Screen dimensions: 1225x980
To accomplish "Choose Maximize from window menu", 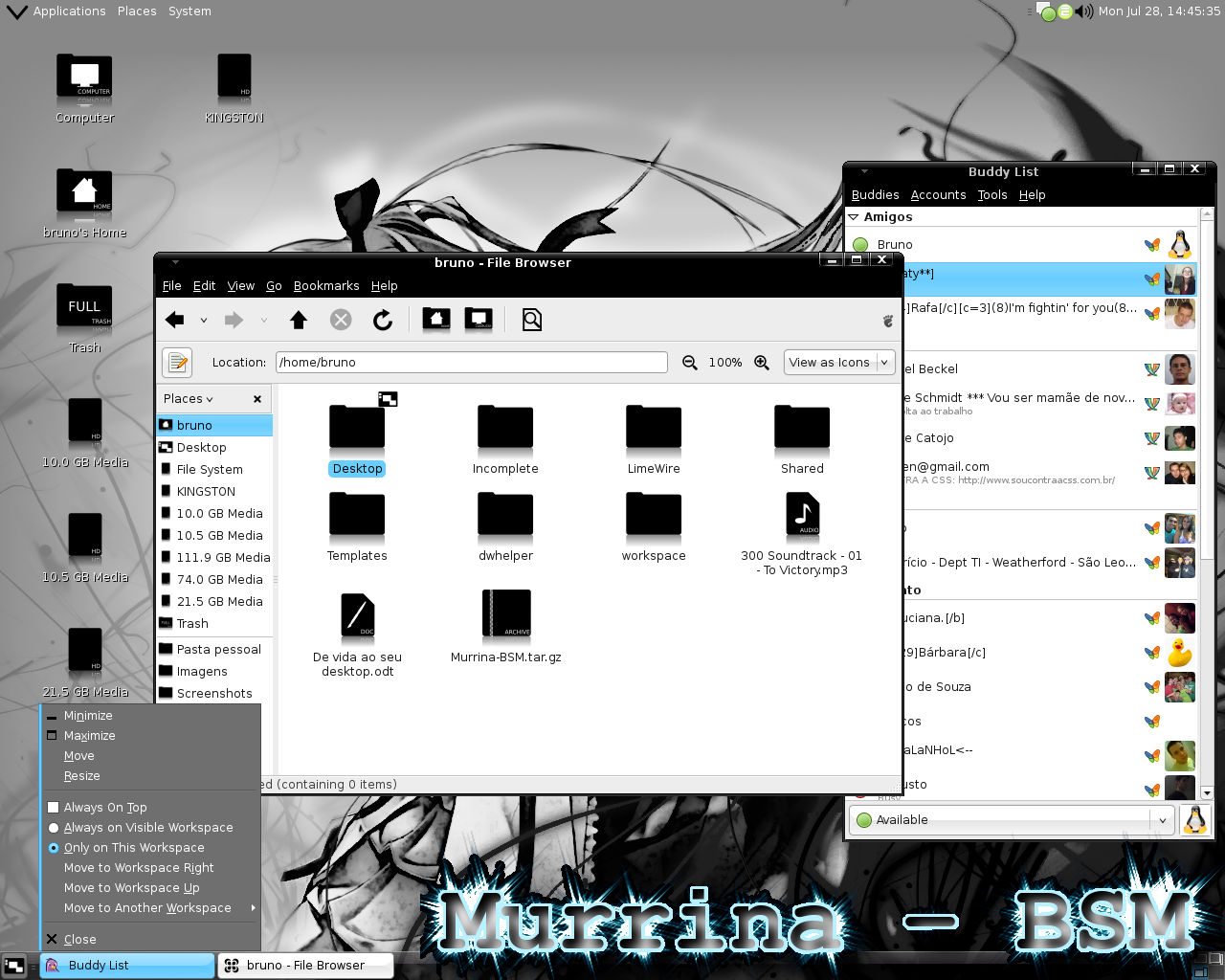I will pos(151,736).
